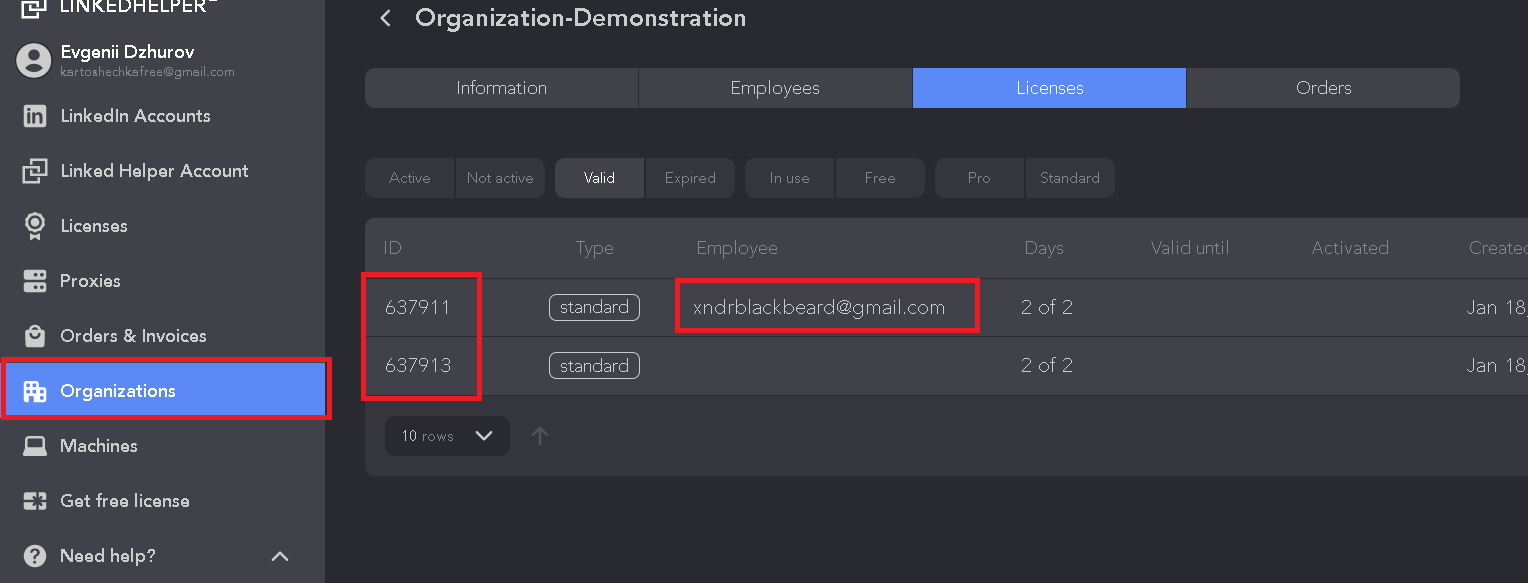This screenshot has height=583, width=1528.
Task: Toggle the Standard license type filter
Action: coord(1070,178)
